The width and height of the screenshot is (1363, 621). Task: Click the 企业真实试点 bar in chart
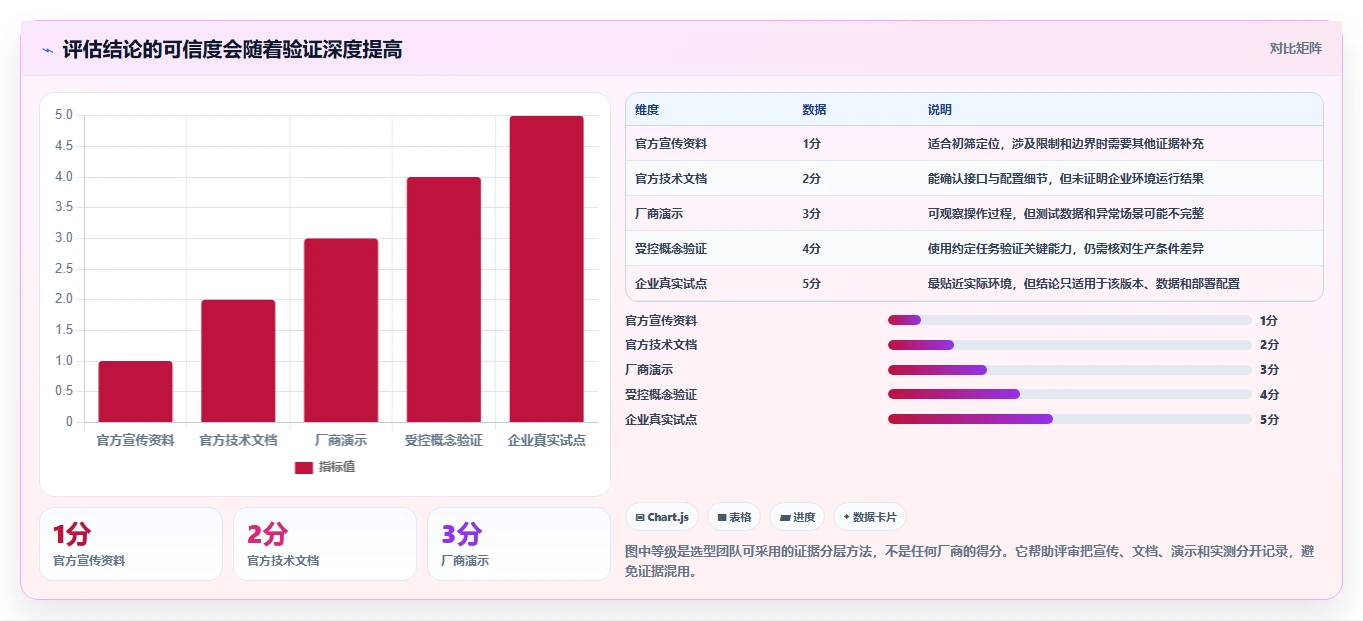[547, 269]
